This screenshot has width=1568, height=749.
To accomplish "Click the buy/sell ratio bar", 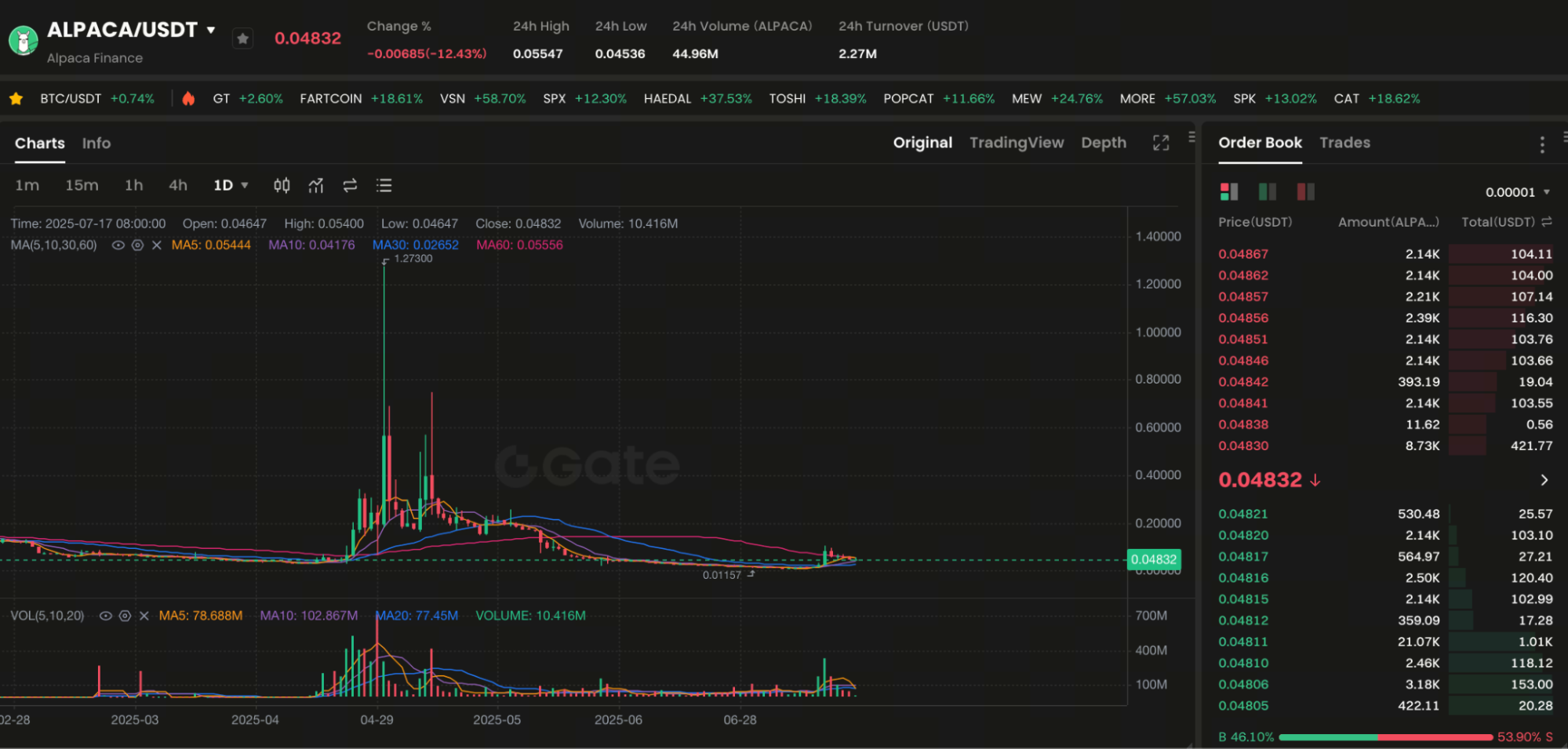I will click(x=1385, y=737).
